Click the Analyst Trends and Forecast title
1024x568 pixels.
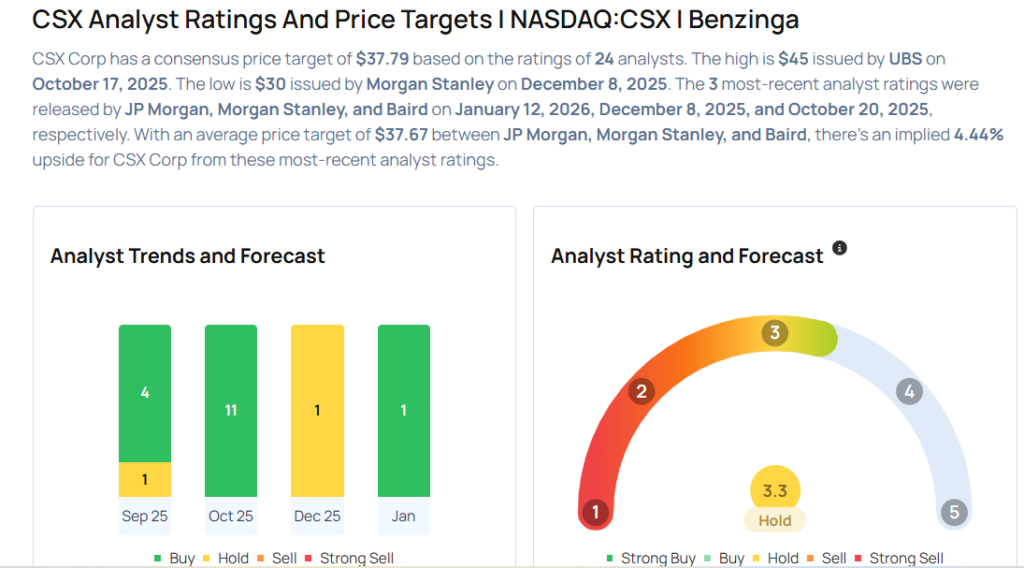(x=187, y=256)
